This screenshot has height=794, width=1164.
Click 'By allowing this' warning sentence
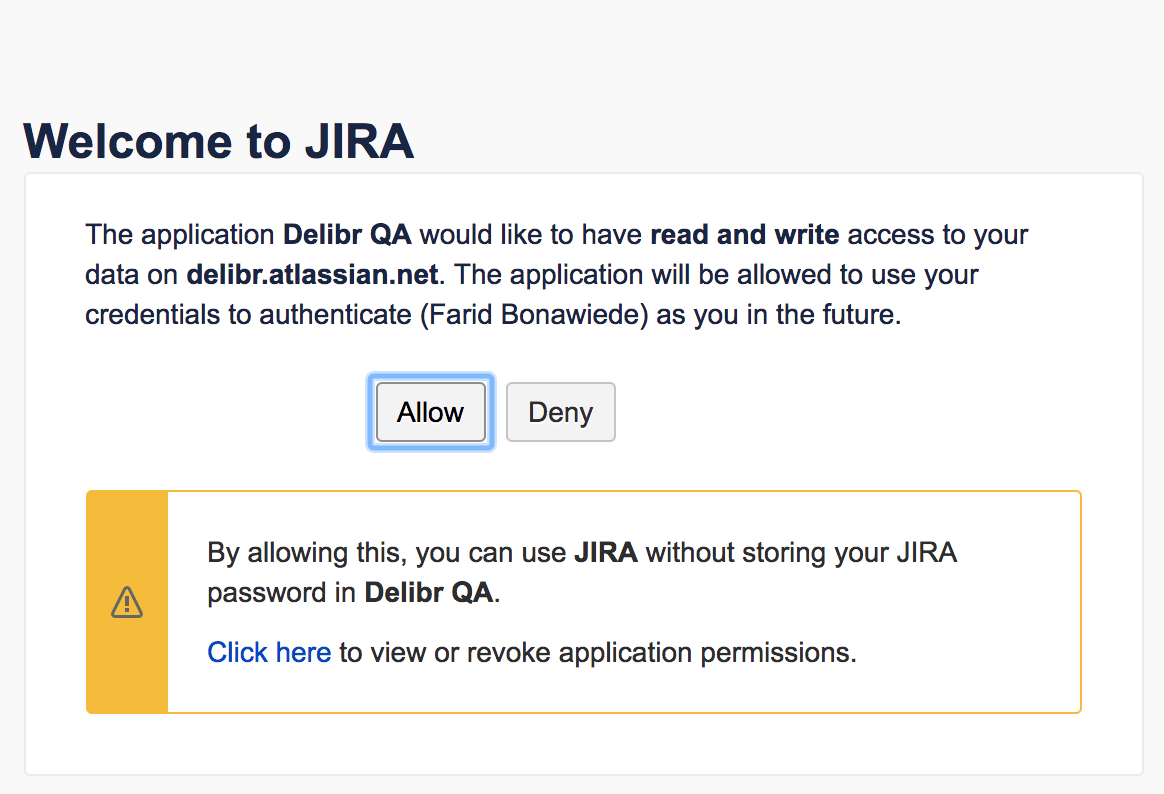(x=581, y=573)
